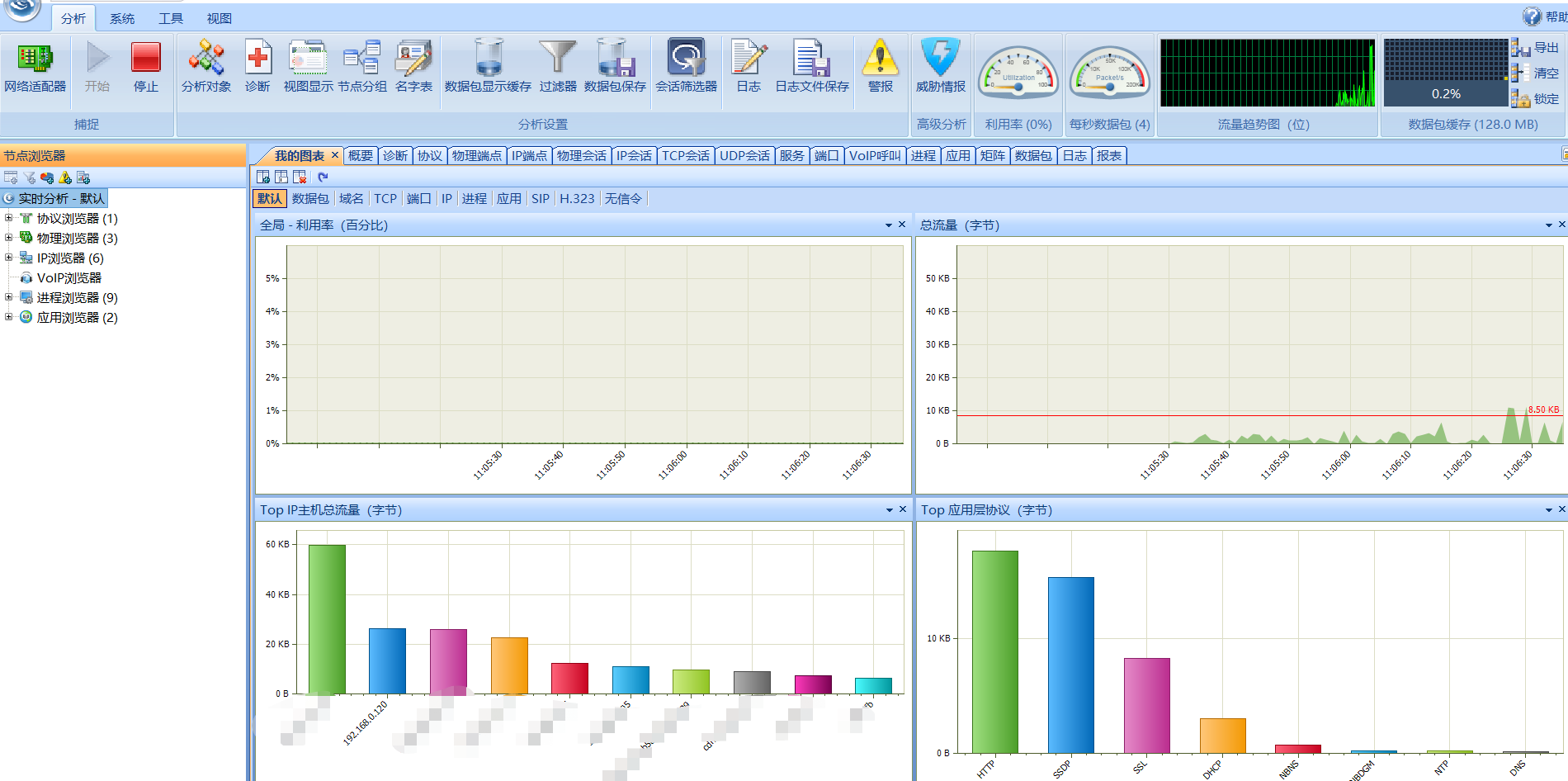Select the 无信令 chart group button

coord(623,198)
